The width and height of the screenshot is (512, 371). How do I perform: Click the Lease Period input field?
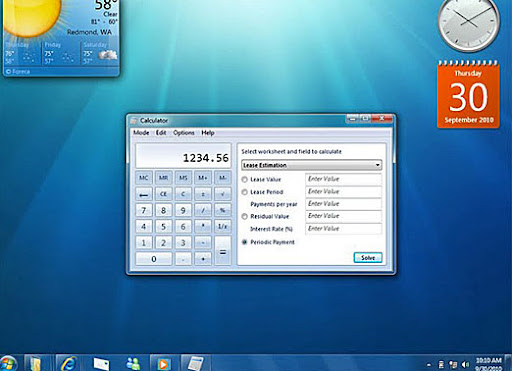[x=343, y=192]
